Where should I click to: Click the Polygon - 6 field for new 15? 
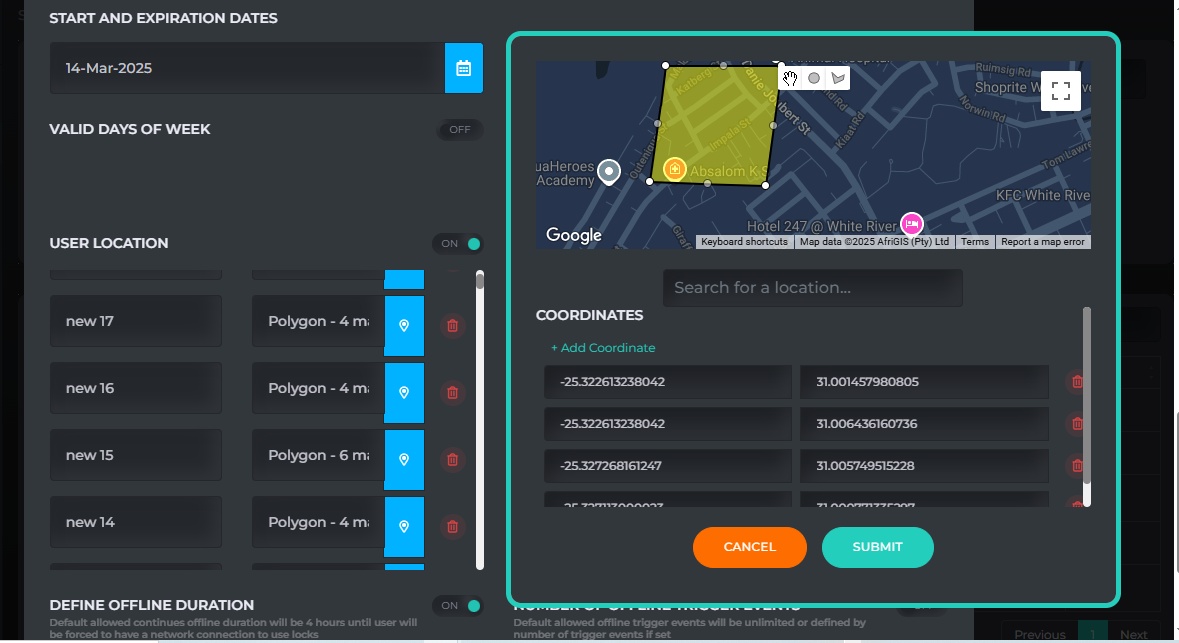point(318,455)
